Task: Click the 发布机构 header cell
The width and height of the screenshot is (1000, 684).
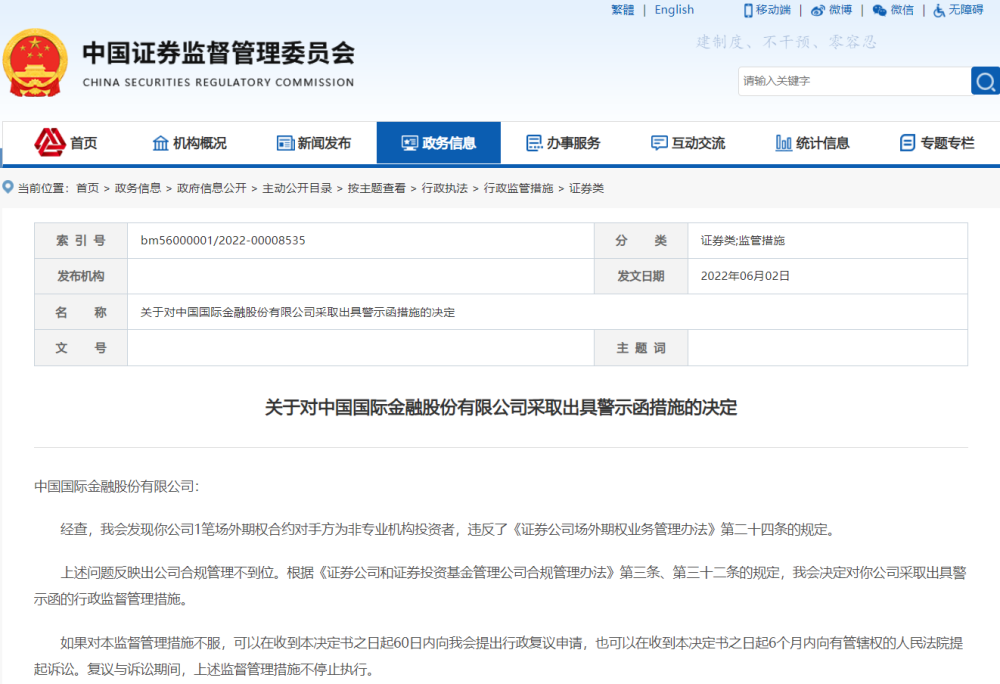Action: (81, 276)
